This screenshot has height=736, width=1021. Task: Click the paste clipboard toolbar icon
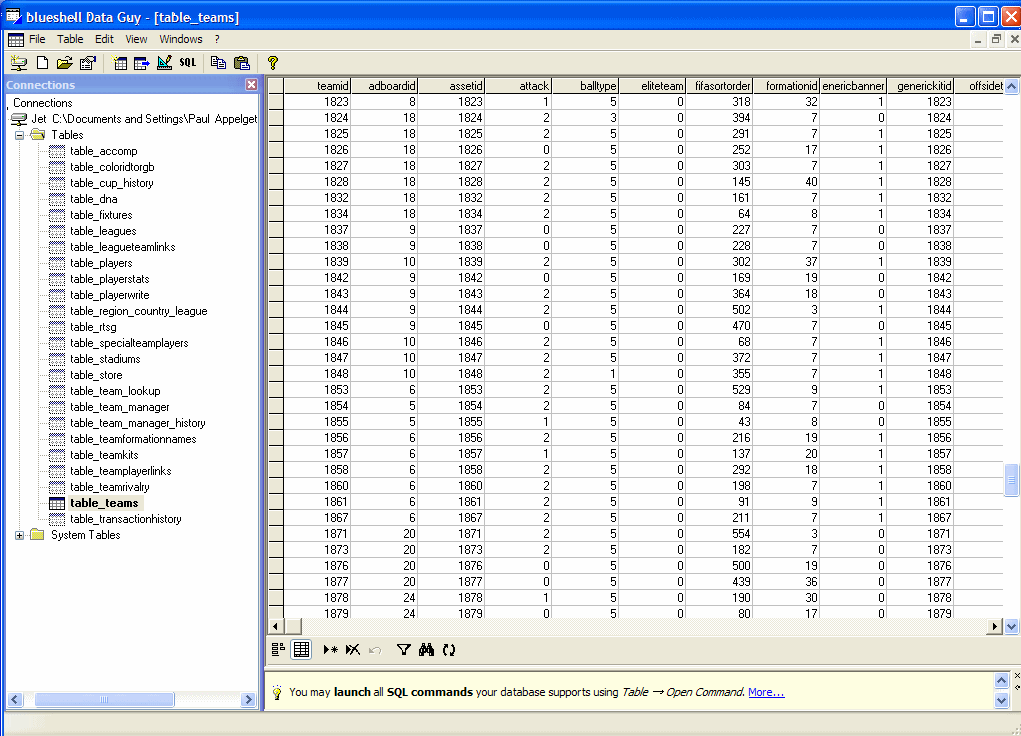tap(241, 63)
